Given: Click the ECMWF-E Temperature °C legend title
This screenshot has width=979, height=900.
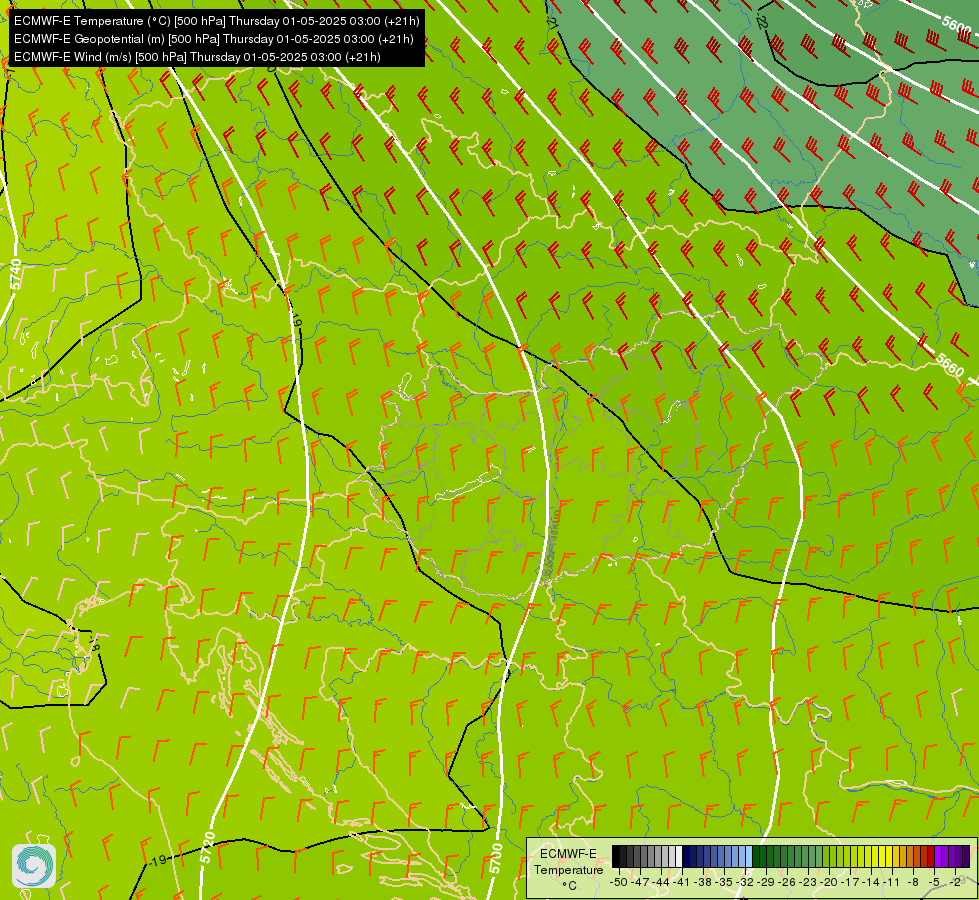Looking at the screenshot, I should click(x=569, y=869).
